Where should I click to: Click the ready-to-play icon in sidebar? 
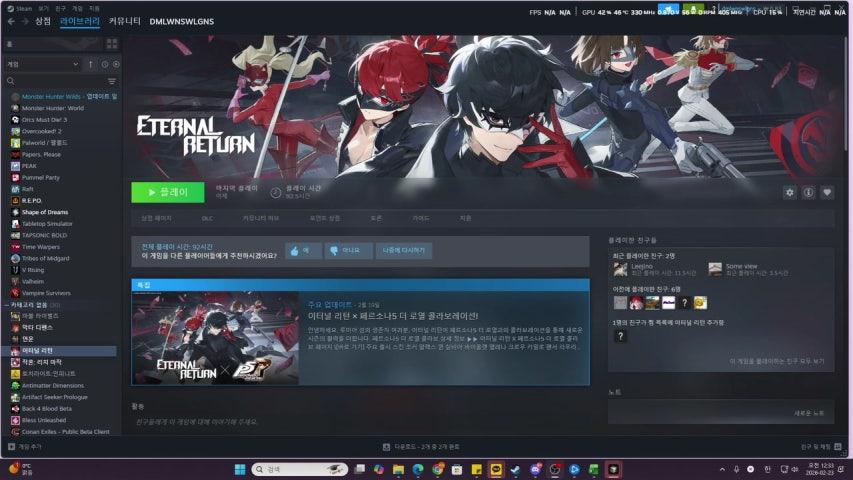116,64
